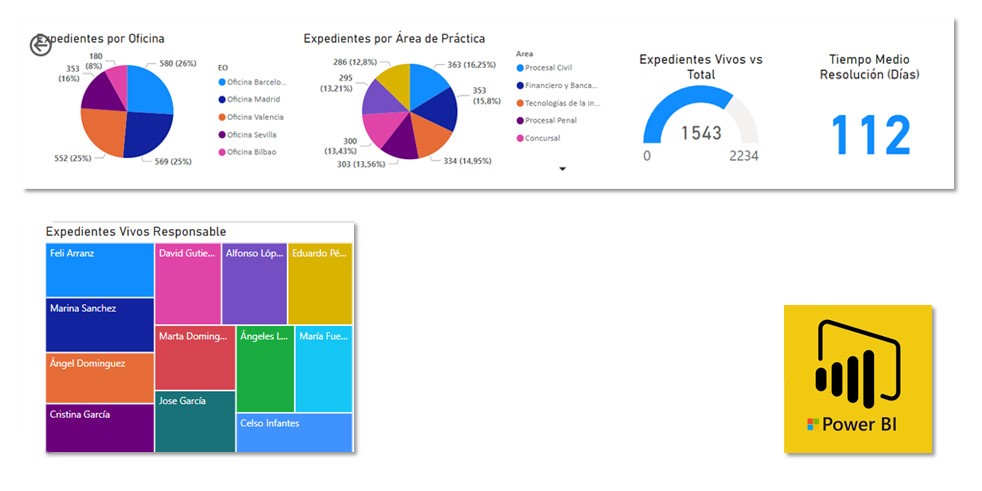This screenshot has height=491, width=982.
Task: Click the 580 (26%) pie slice
Action: click(148, 90)
